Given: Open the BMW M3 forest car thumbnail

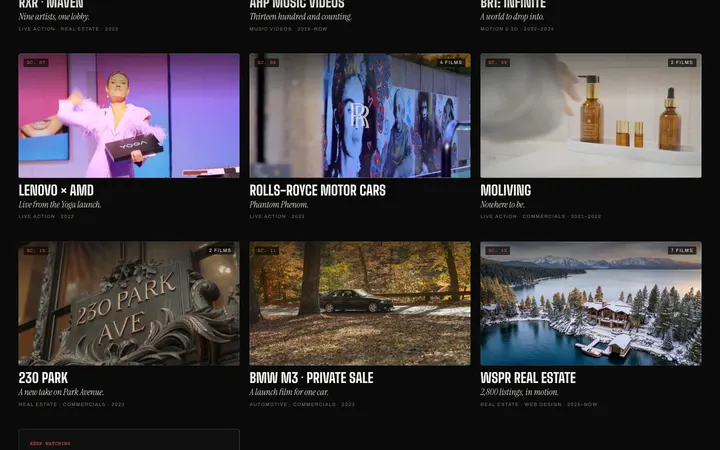Looking at the screenshot, I should 360,304.
